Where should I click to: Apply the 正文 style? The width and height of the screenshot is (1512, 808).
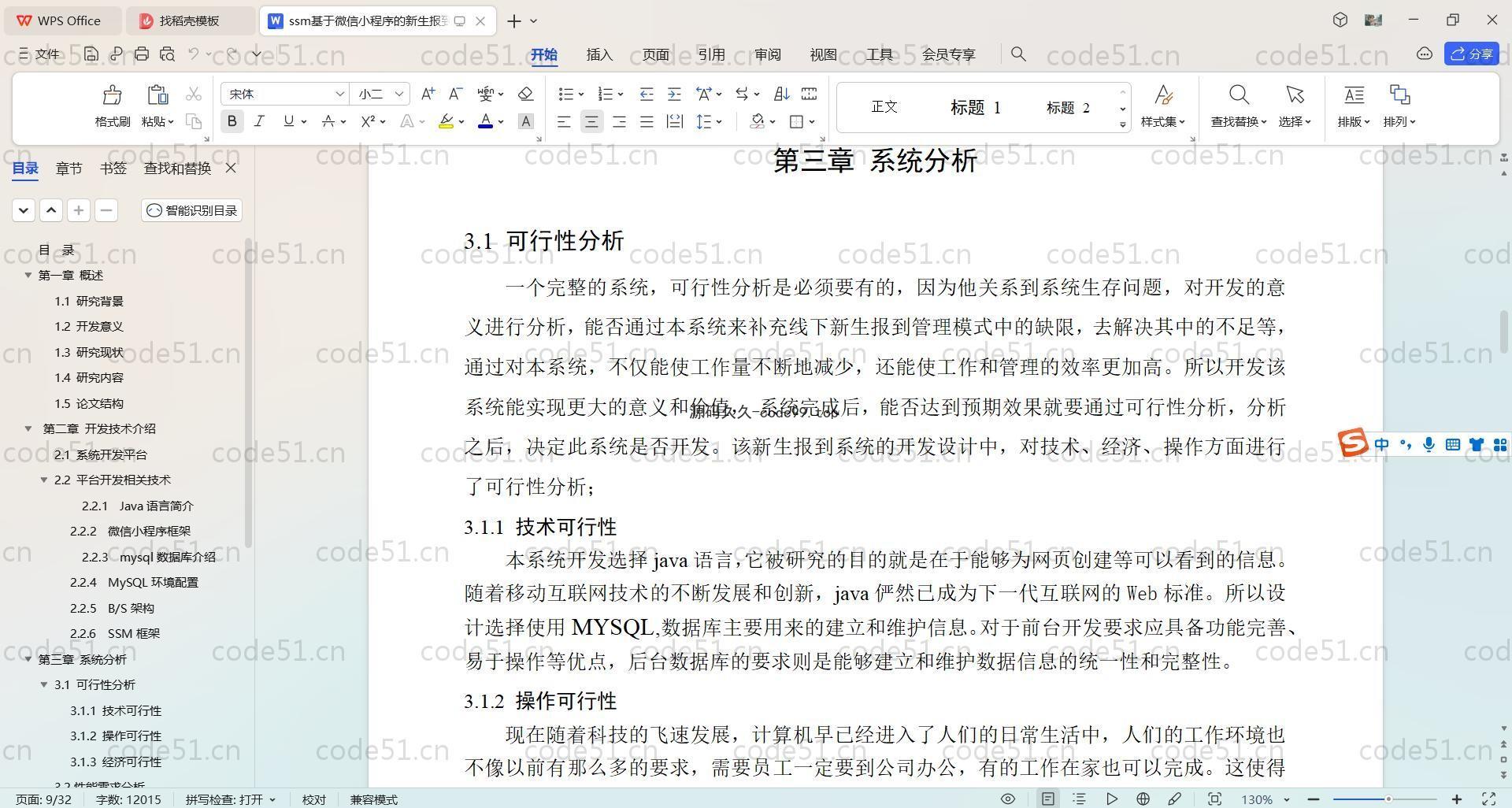[884, 107]
